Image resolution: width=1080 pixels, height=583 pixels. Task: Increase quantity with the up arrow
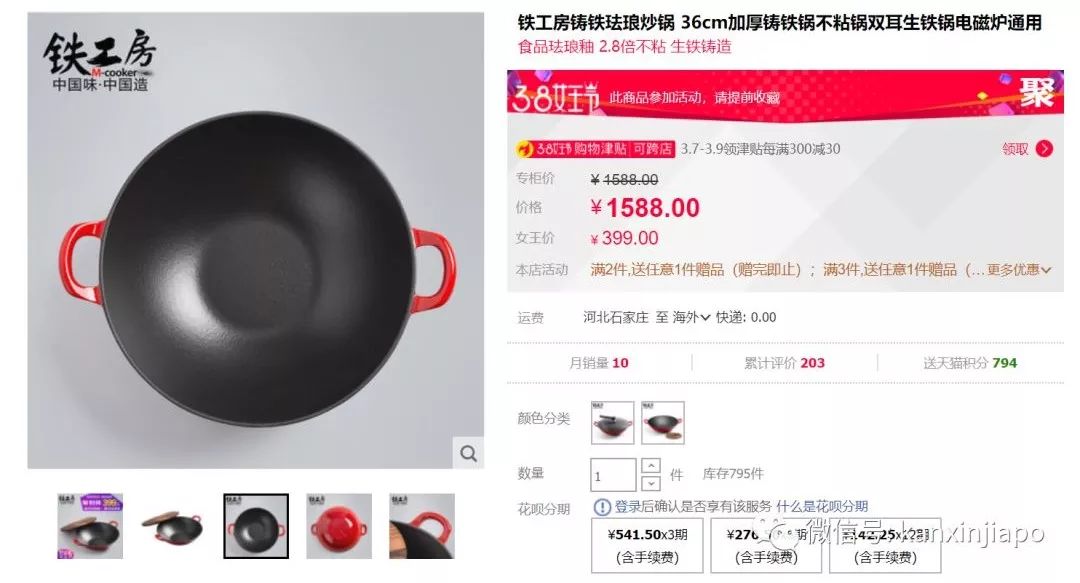(651, 466)
